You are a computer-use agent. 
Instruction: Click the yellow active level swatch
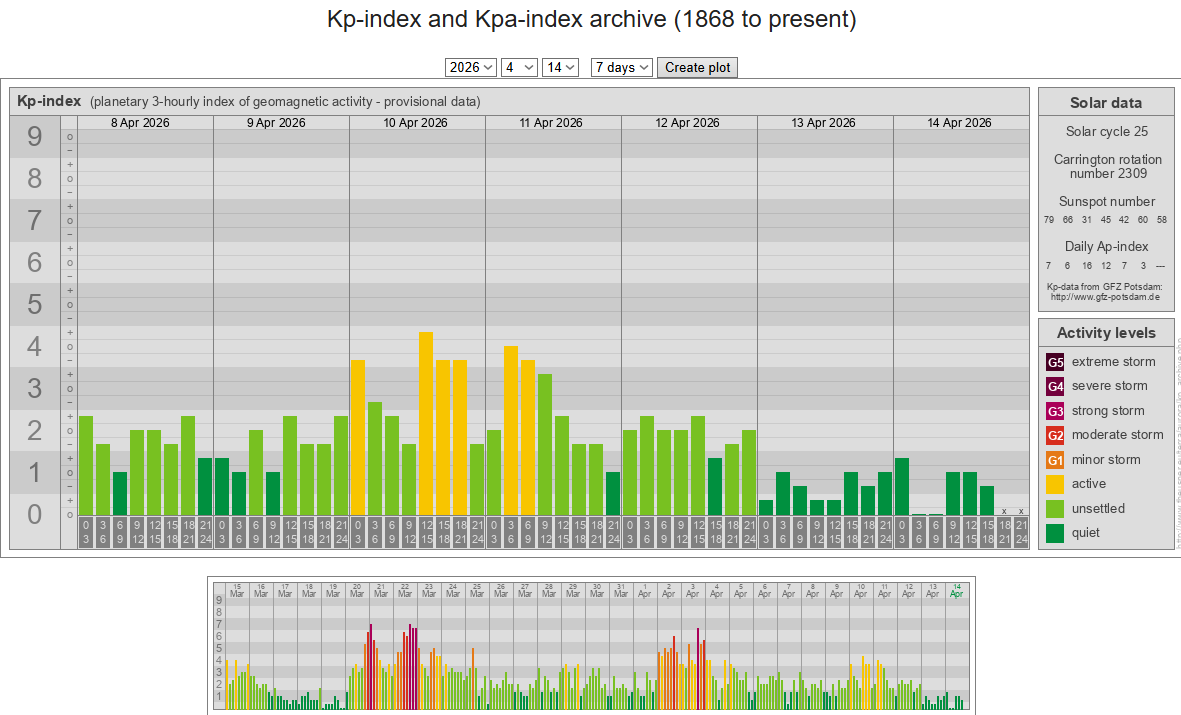tap(1055, 484)
